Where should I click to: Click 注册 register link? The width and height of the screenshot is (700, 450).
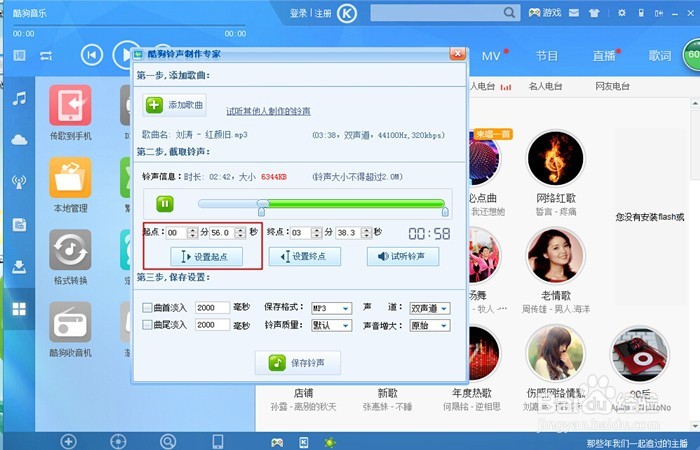tap(323, 13)
